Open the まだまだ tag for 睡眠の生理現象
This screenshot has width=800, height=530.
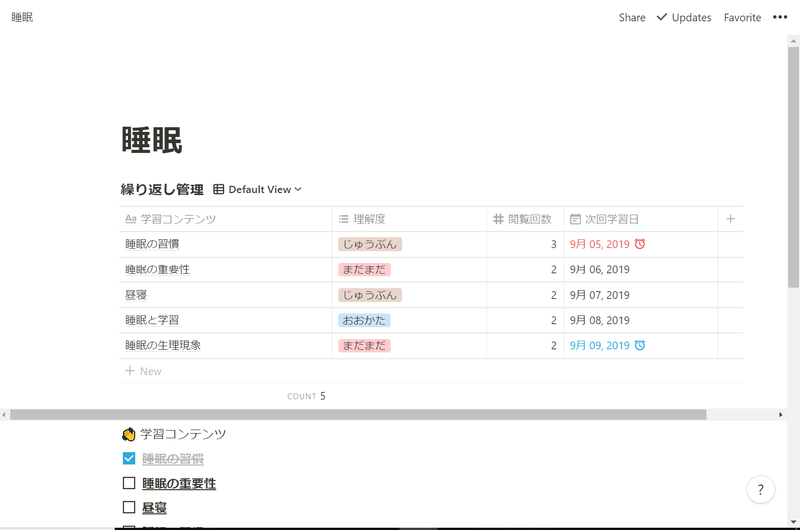point(364,345)
